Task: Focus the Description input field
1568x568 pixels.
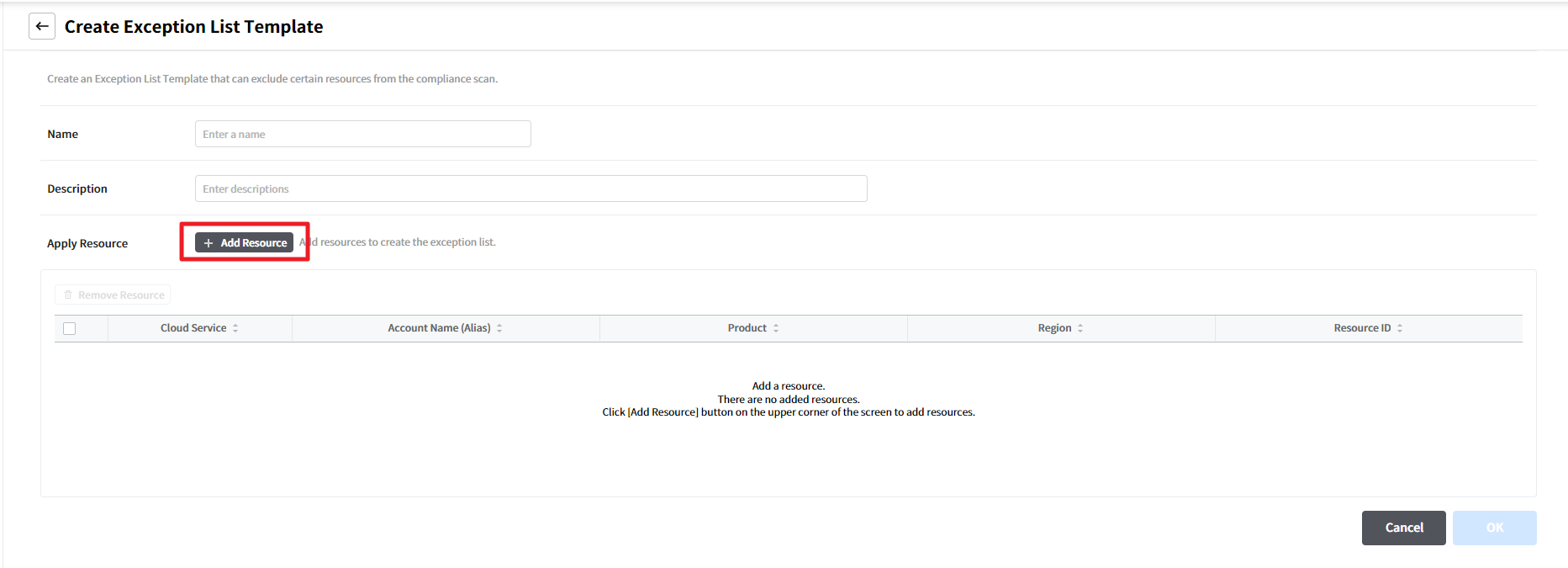Action: tap(531, 188)
